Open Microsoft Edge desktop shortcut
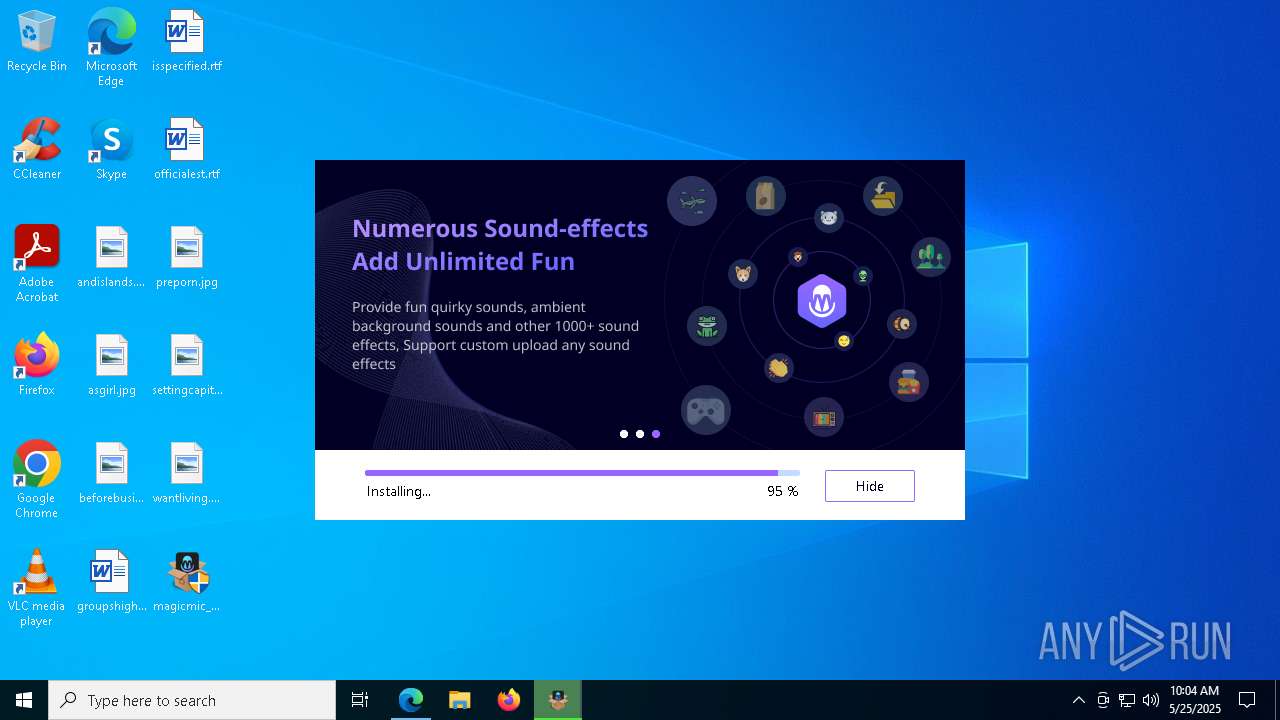The height and width of the screenshot is (720, 1280). tap(111, 48)
